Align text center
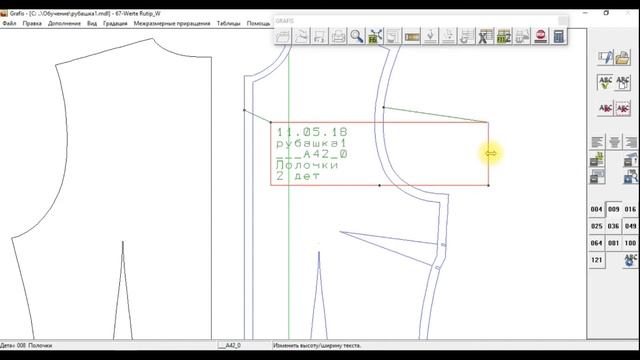 tap(614, 142)
